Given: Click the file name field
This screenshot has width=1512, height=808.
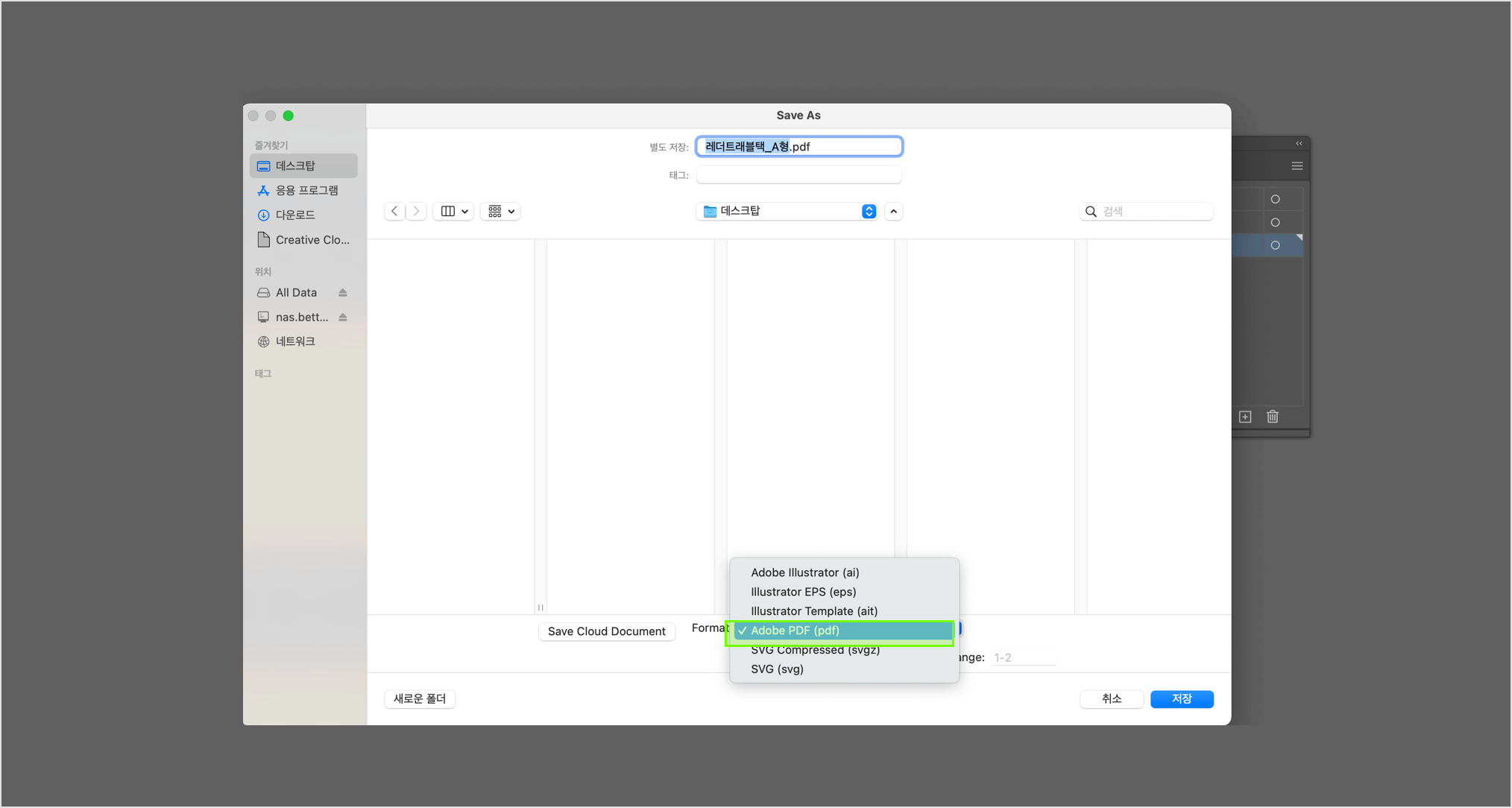Looking at the screenshot, I should [799, 147].
